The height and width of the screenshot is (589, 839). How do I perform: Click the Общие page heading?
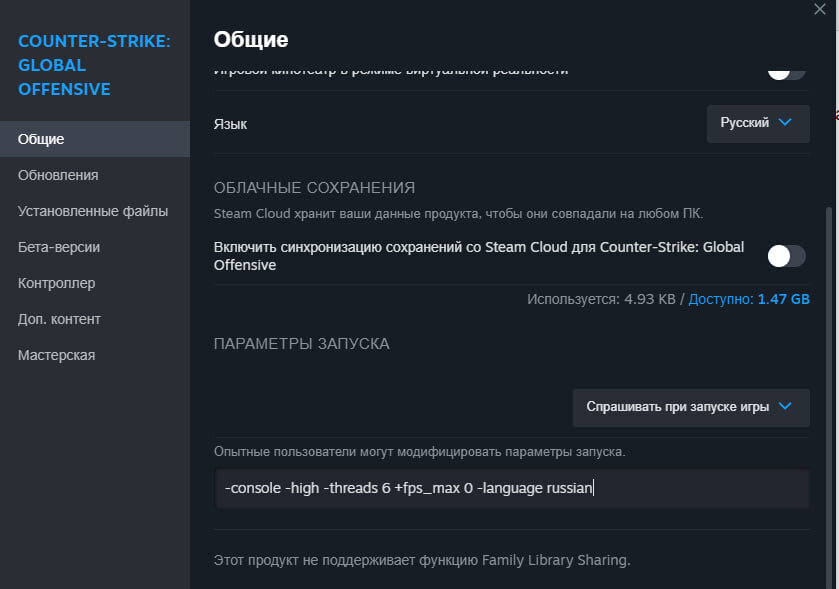251,40
